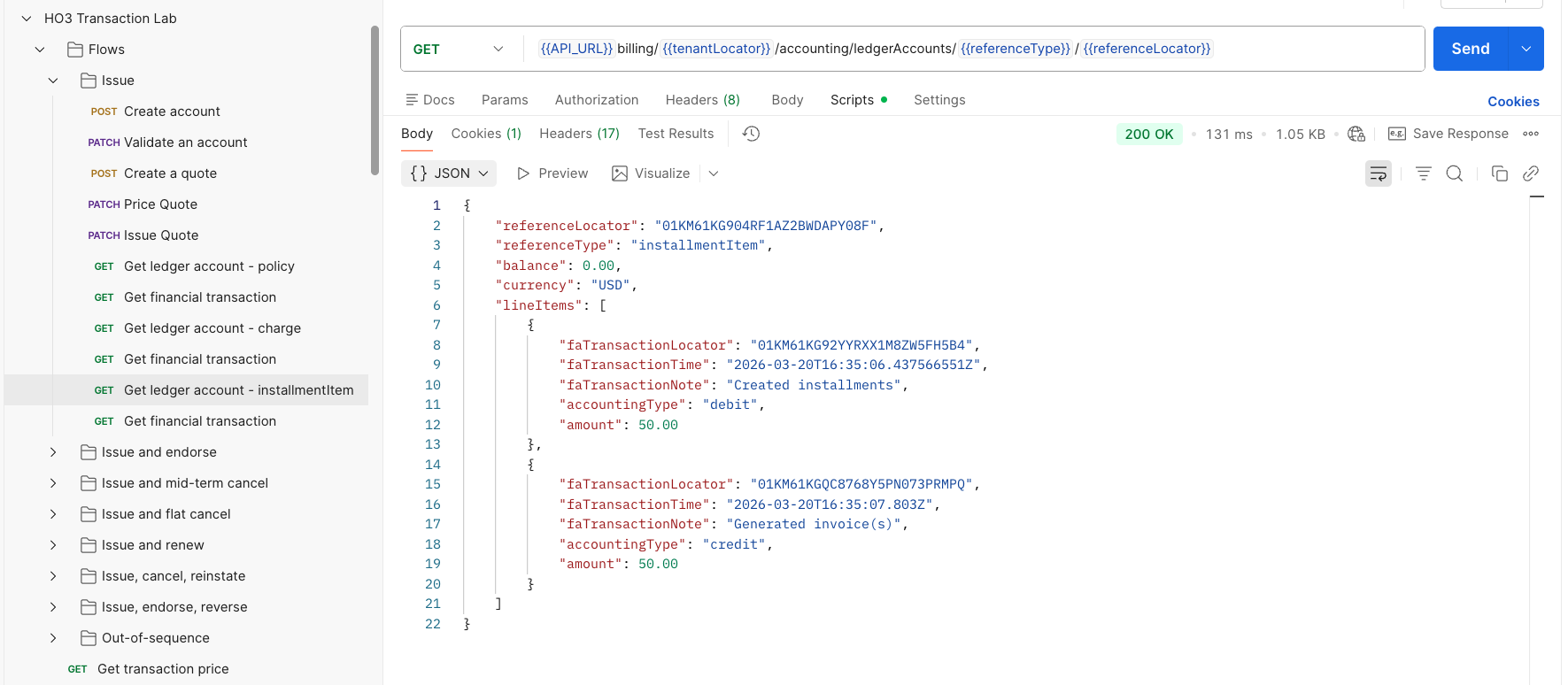Viewport: 1568px width, 685px height.
Task: Expand Issue and renew folder
Action: pos(53,545)
